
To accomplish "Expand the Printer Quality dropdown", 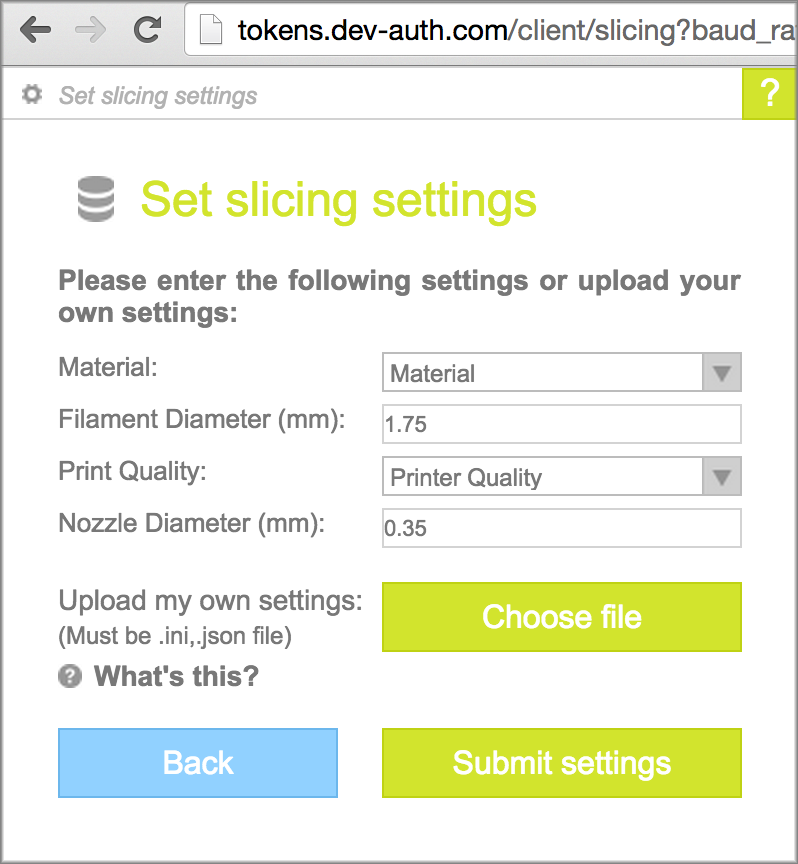I will click(x=545, y=477).
